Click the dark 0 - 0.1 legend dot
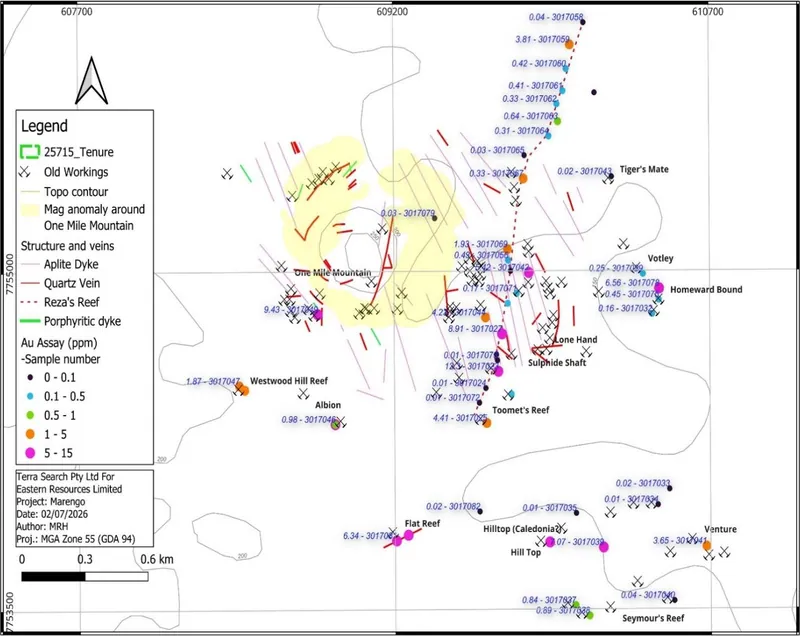Screen dimensions: 800x636 (30, 377)
